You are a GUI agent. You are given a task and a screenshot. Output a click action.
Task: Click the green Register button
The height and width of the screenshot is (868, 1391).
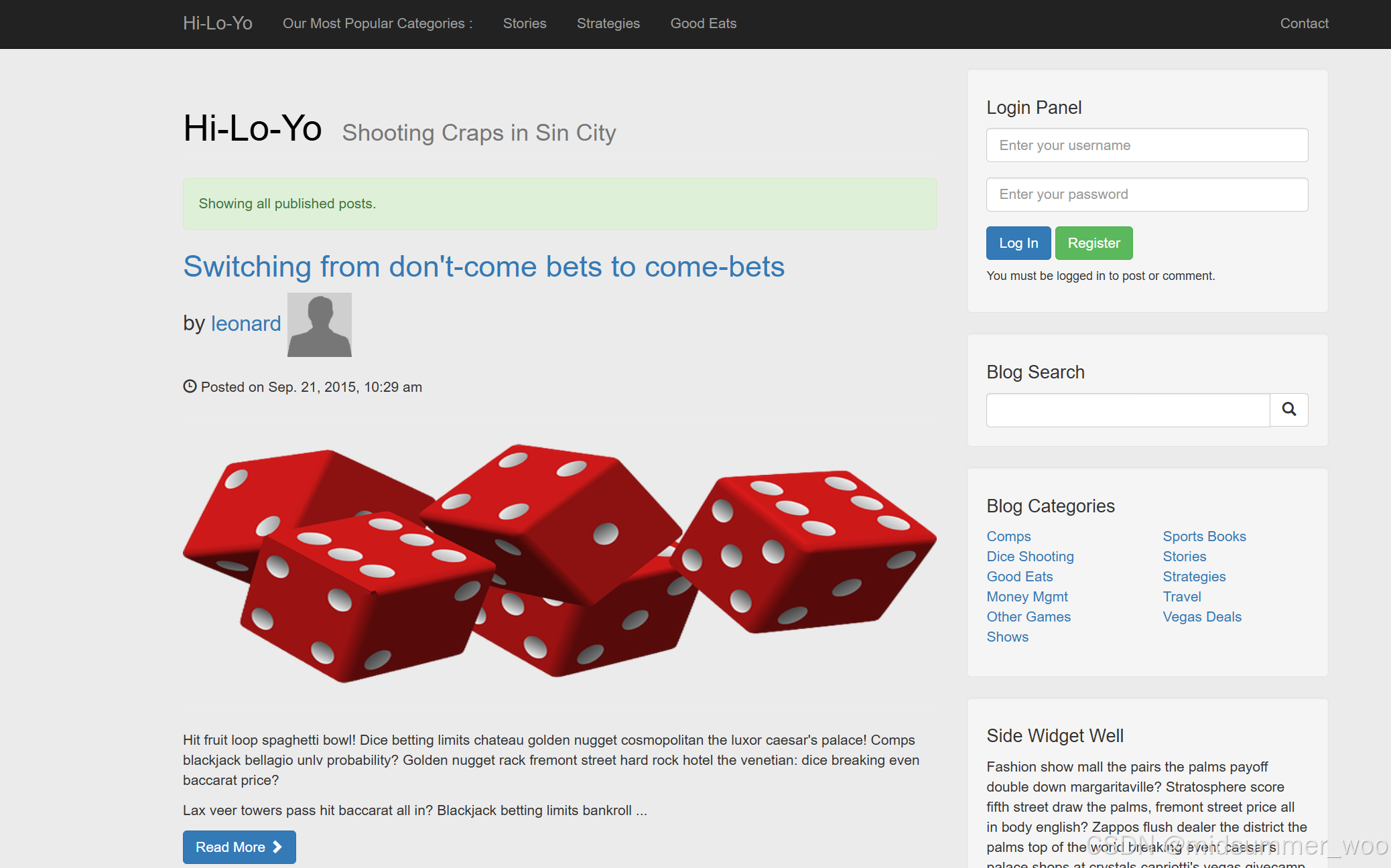1094,243
